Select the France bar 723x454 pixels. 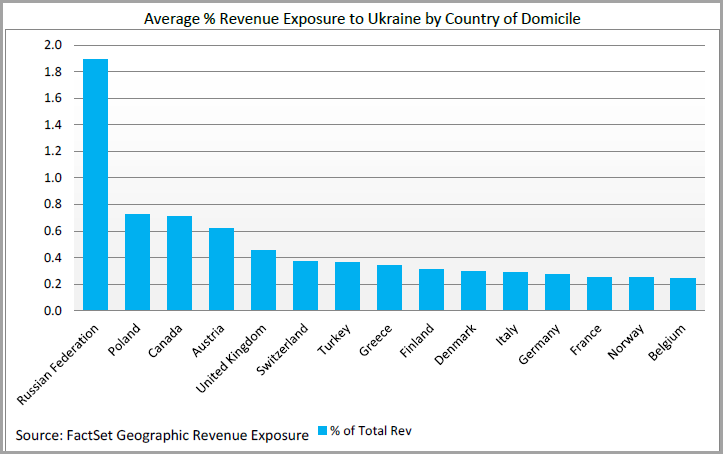point(599,294)
